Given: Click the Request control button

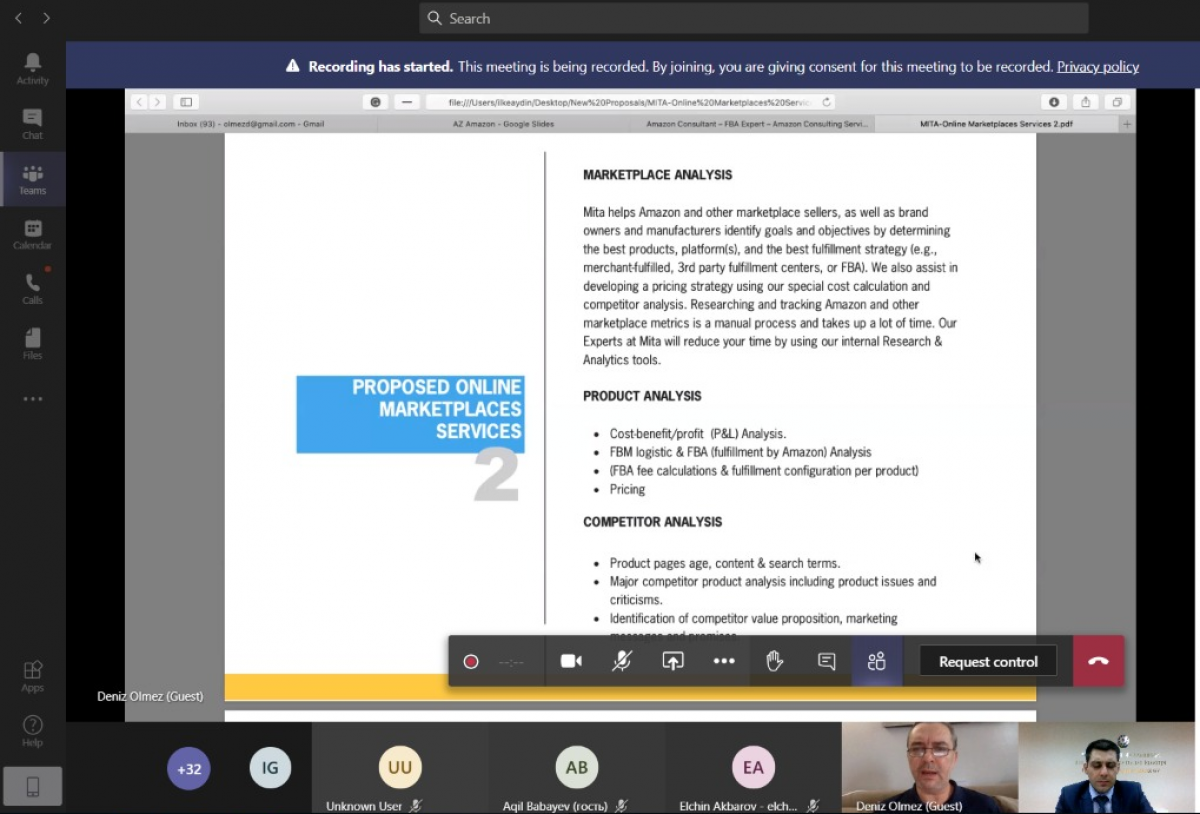Looking at the screenshot, I should click(988, 661).
